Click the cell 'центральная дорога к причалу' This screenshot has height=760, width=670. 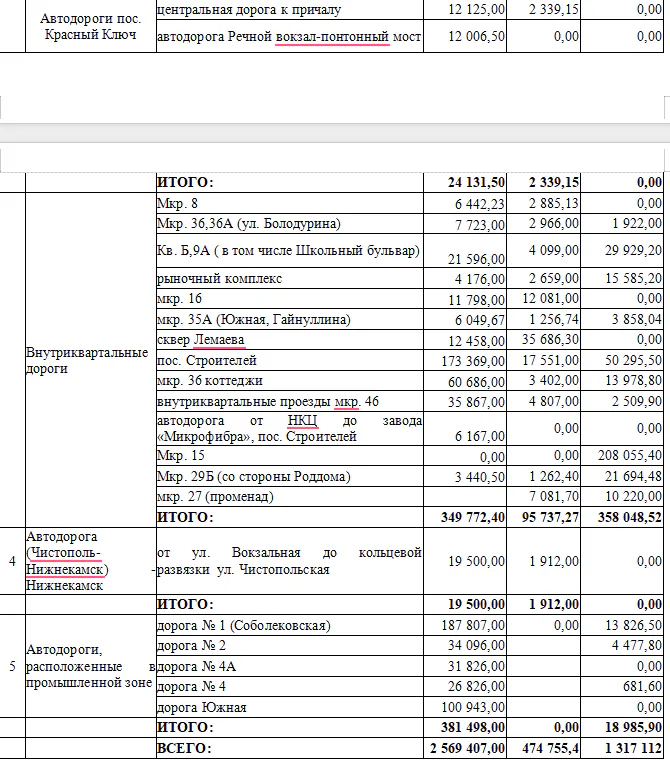[289, 9]
